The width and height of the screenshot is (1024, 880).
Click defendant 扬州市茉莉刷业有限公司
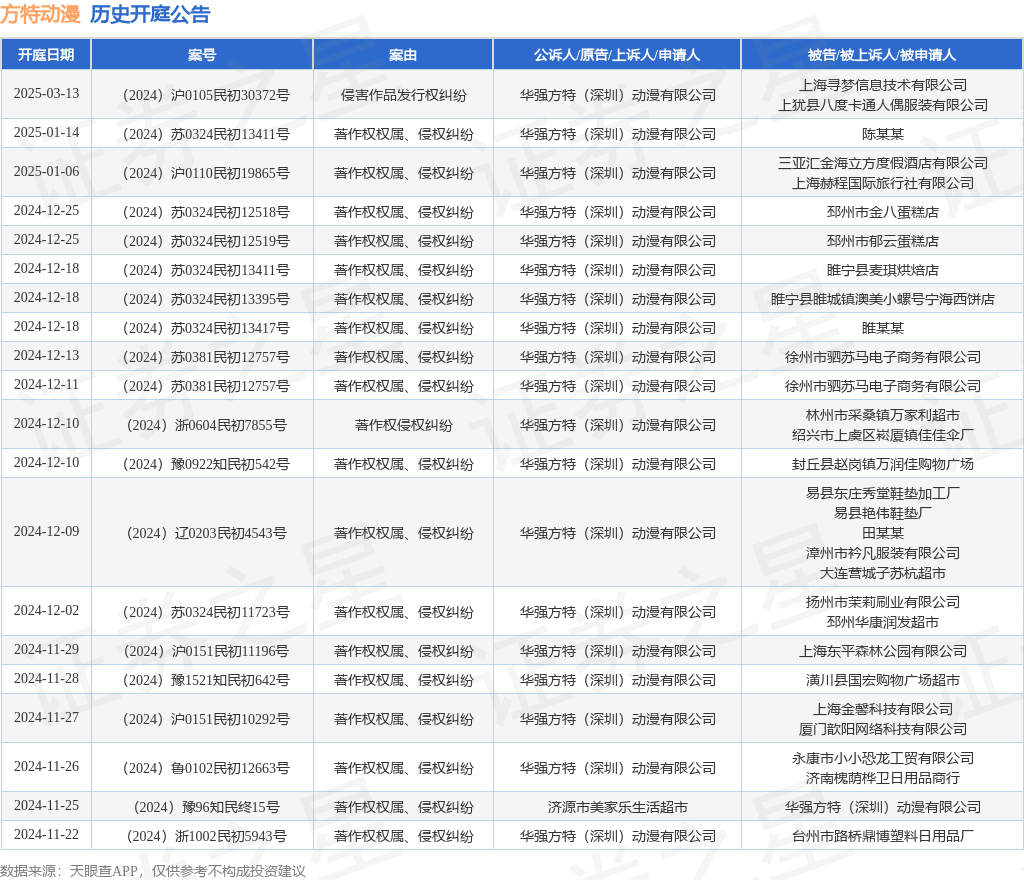[x=883, y=602]
